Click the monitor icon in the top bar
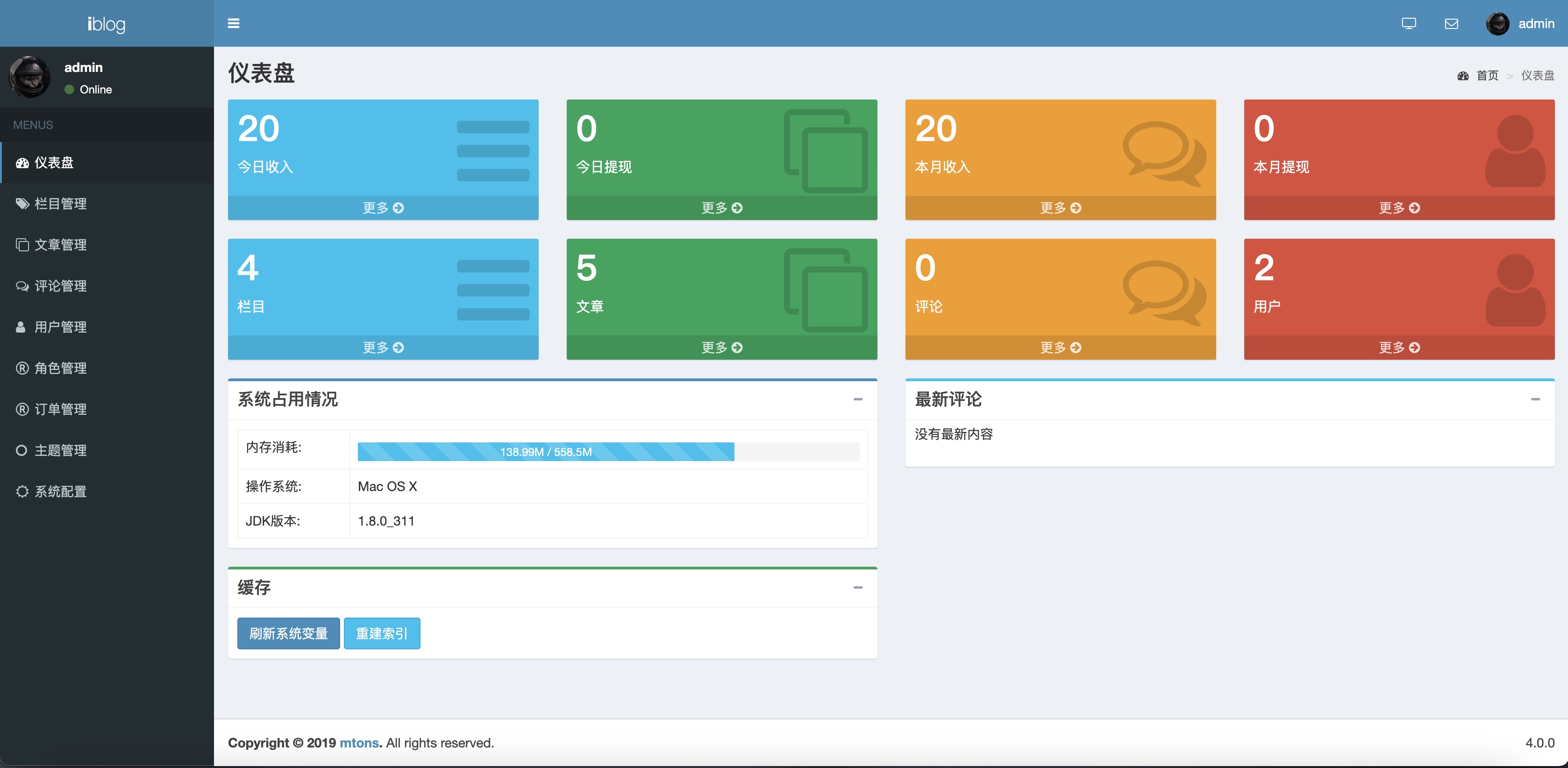The image size is (1568, 768). click(x=1409, y=24)
